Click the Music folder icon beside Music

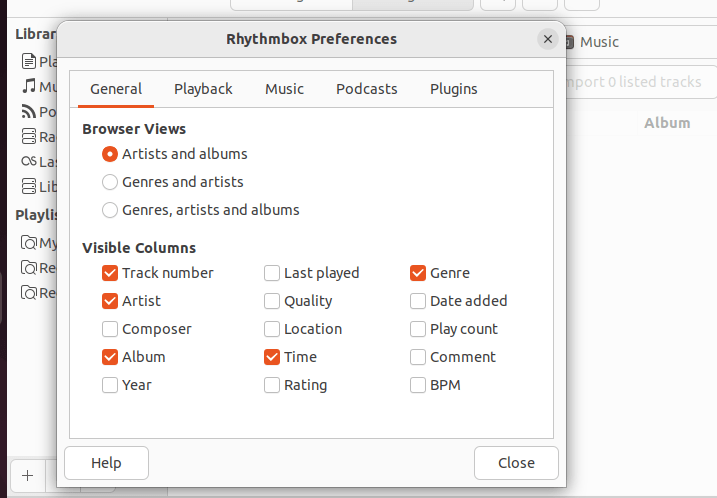570,42
